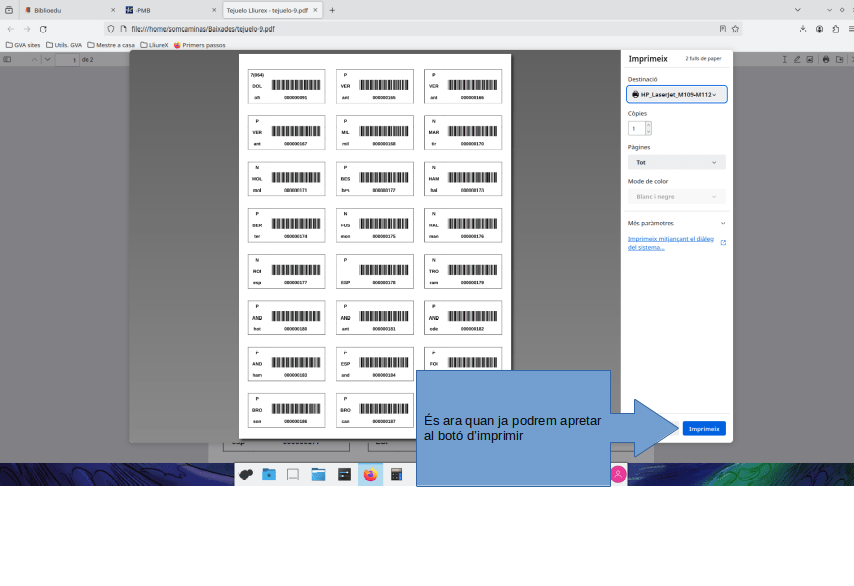
Task: Click the PDF viewer save download icon
Action: 839,59
